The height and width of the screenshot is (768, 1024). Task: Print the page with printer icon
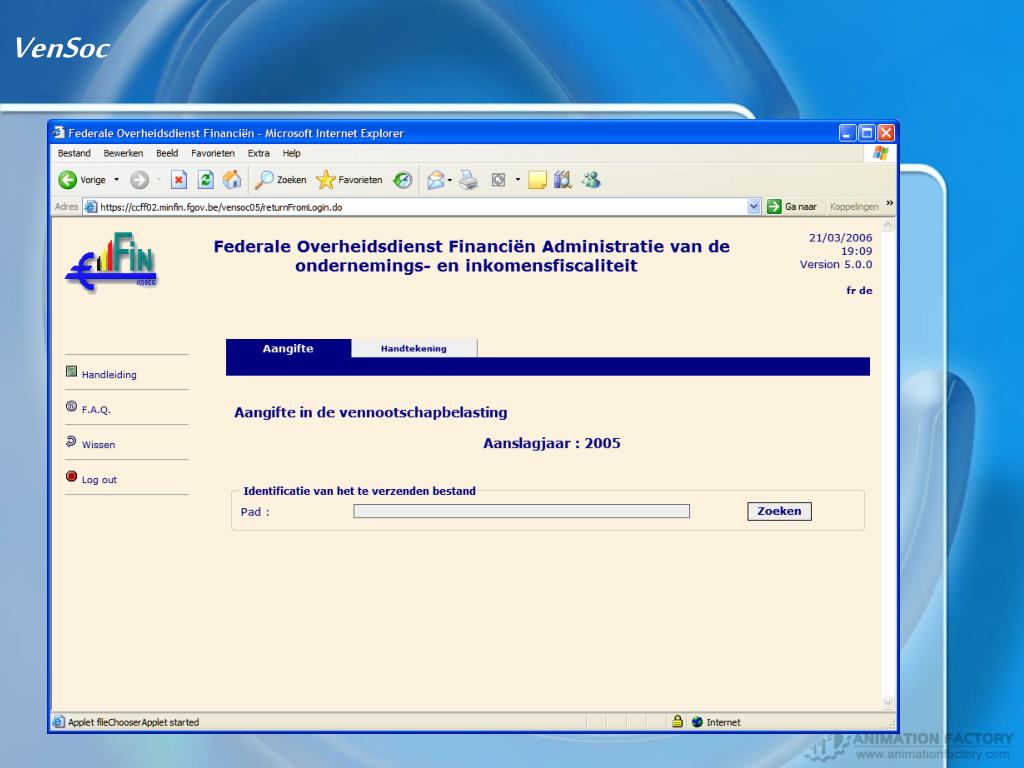(468, 180)
